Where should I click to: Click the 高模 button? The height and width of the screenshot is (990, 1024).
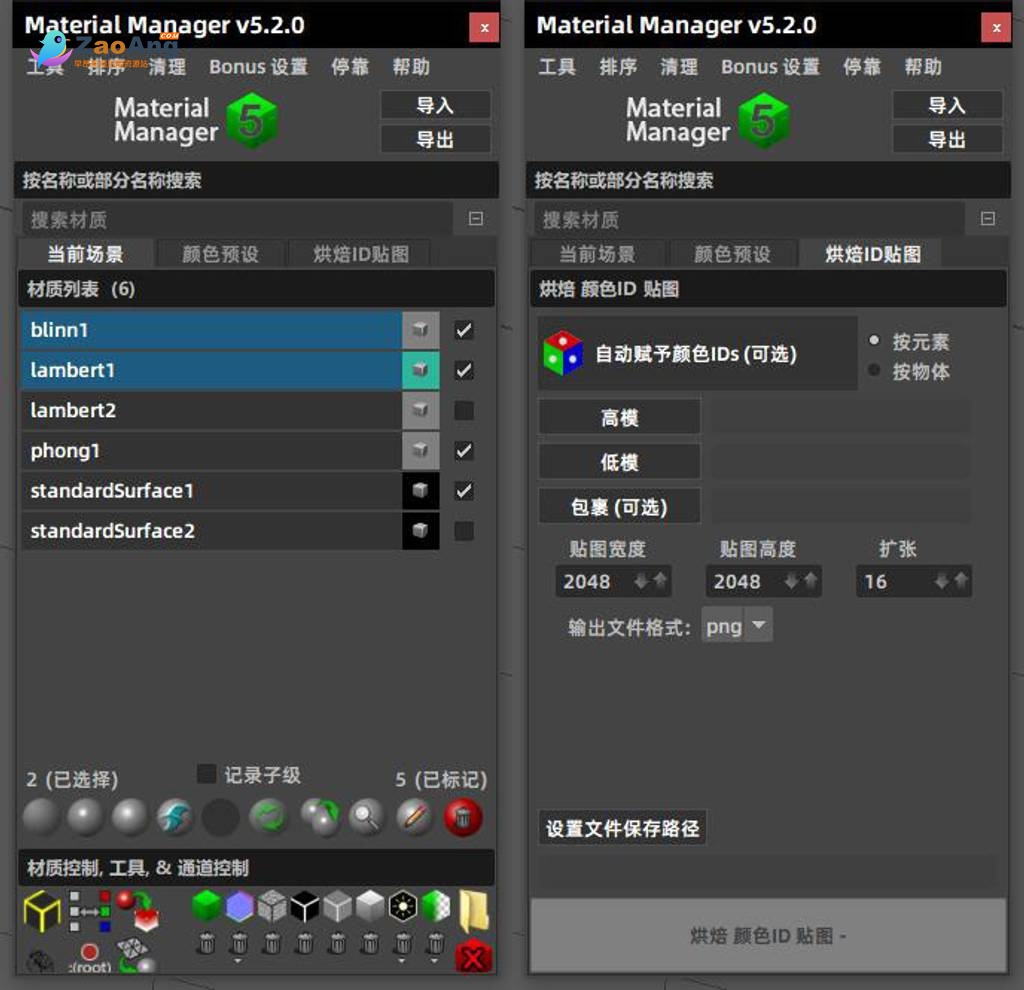click(619, 417)
